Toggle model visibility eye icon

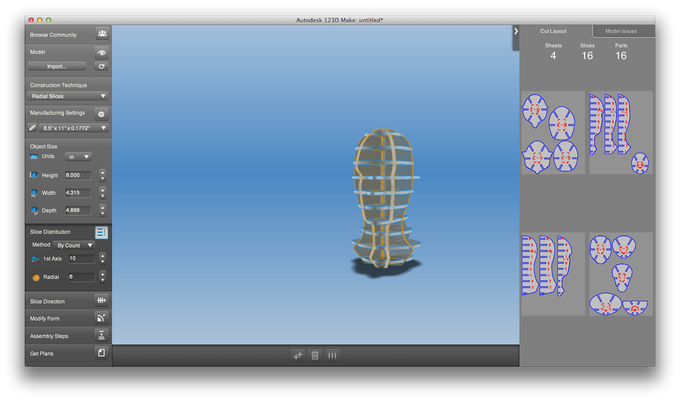[101, 52]
